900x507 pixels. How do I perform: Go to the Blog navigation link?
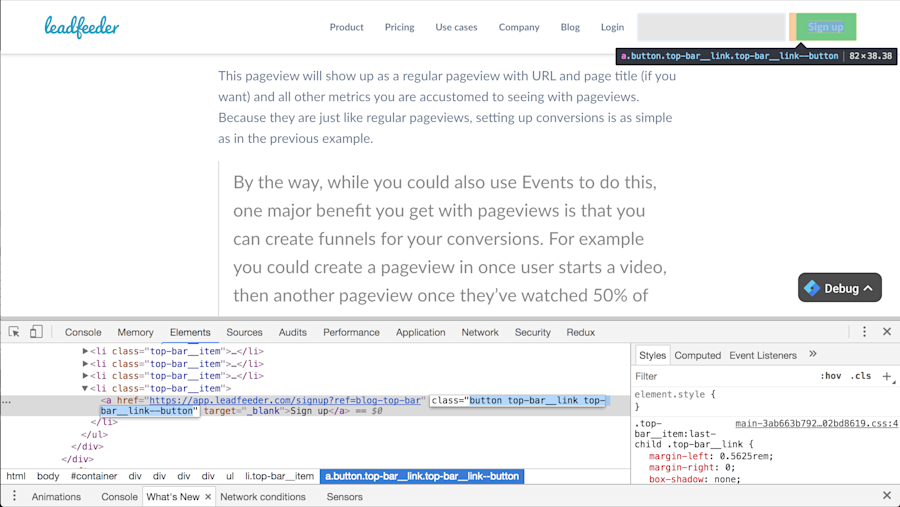(x=570, y=27)
